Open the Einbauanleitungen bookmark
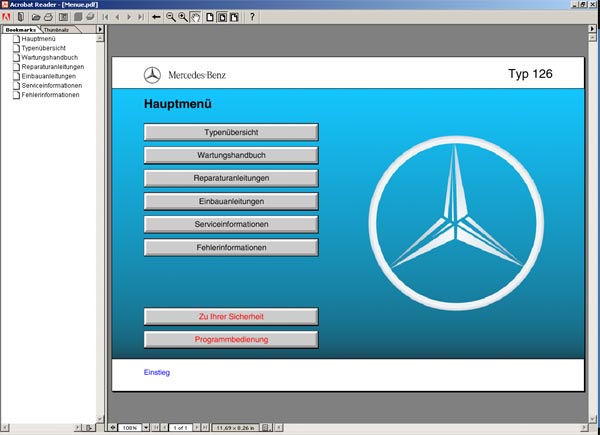This screenshot has width=600, height=435. [x=48, y=76]
